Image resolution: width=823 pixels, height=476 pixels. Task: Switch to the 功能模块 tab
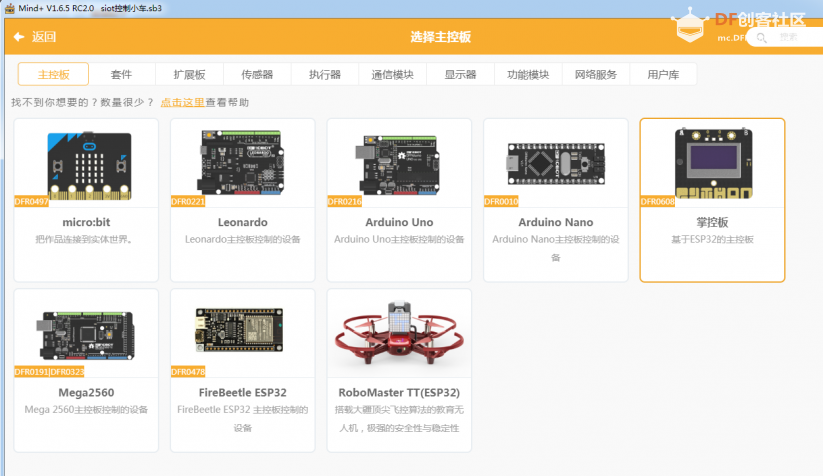[528, 75]
